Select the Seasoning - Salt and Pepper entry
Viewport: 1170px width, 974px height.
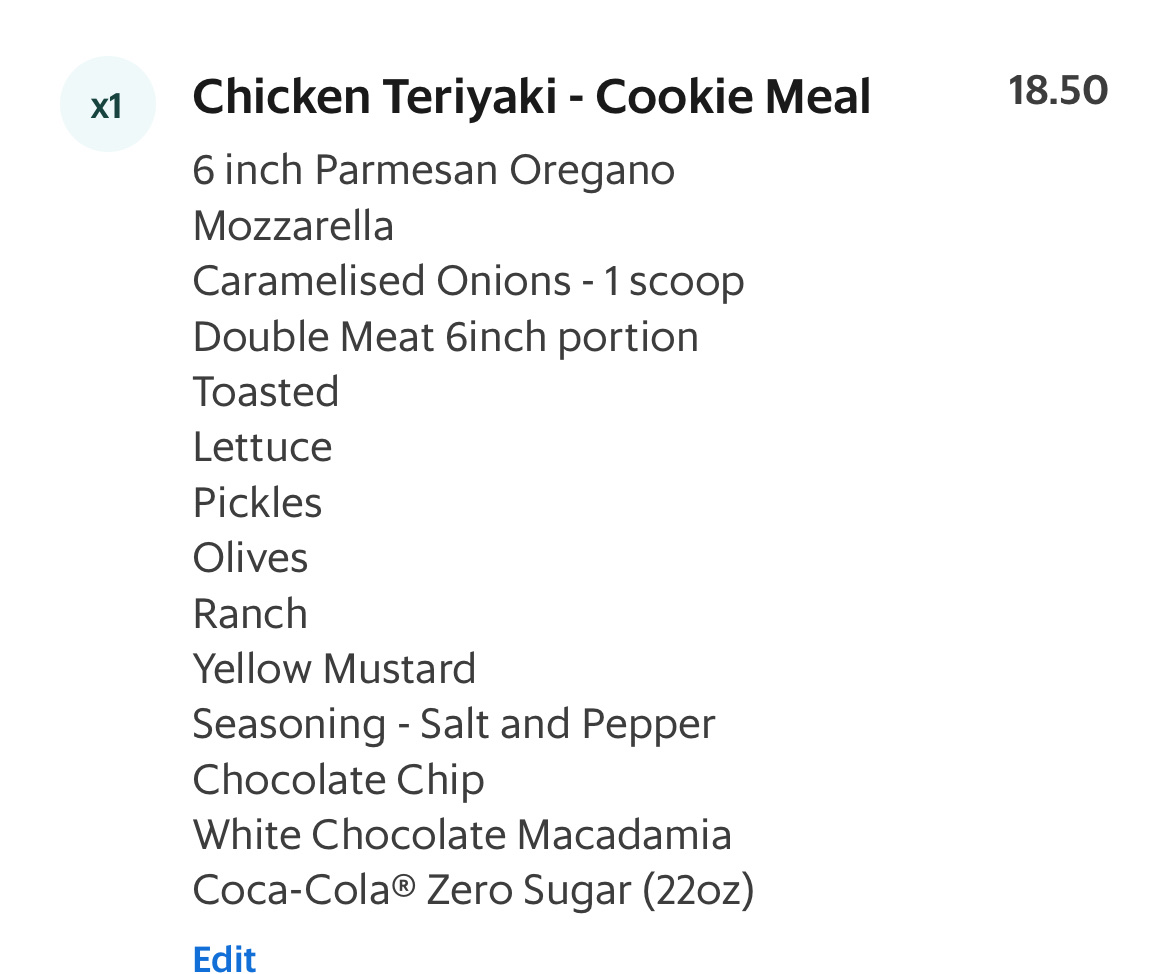tap(453, 724)
